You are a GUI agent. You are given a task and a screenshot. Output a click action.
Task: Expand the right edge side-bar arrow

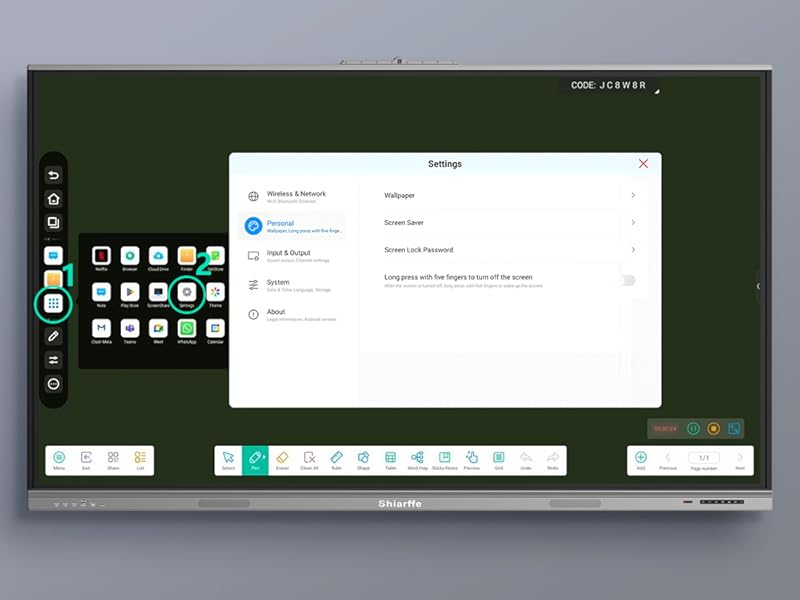coord(758,286)
